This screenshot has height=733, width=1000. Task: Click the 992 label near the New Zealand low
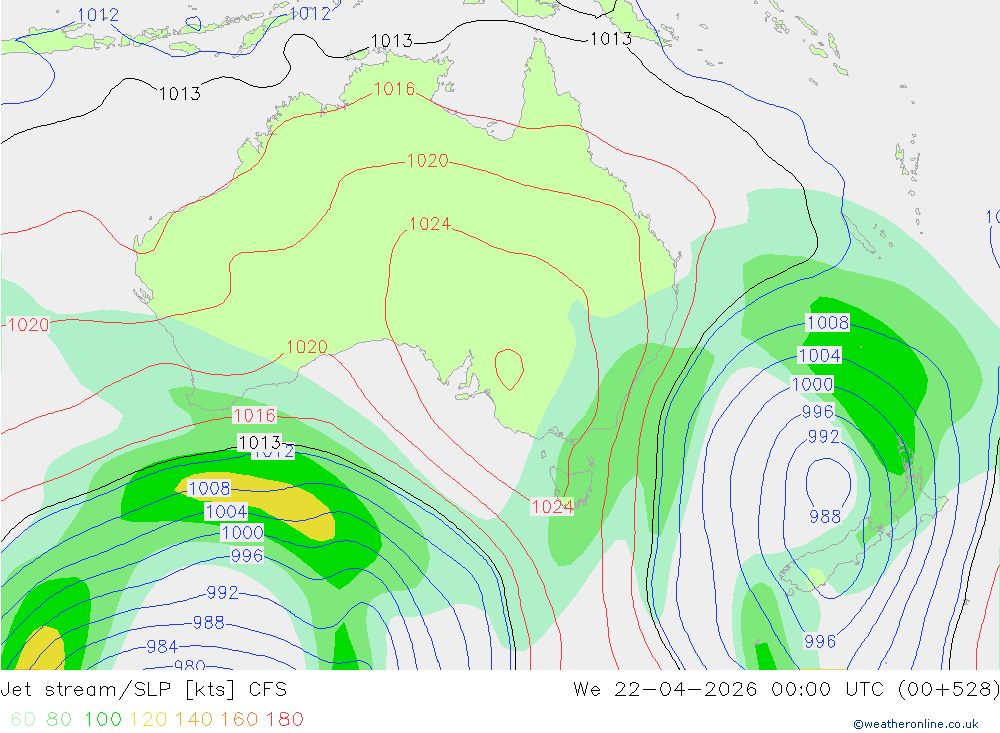click(824, 437)
